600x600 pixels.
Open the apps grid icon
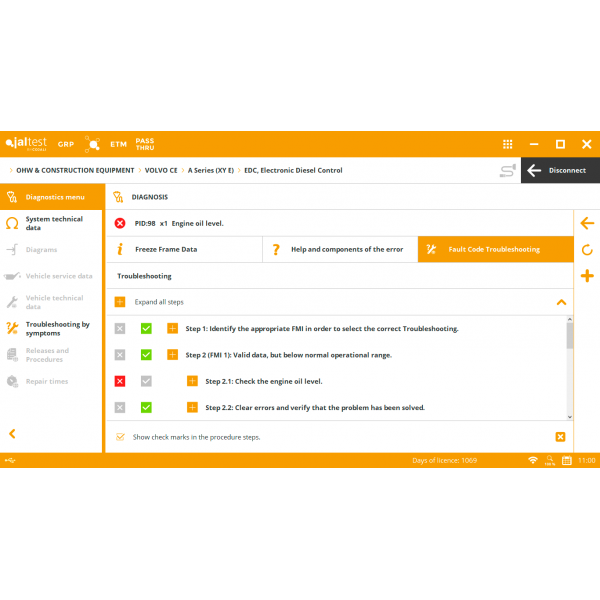point(508,144)
